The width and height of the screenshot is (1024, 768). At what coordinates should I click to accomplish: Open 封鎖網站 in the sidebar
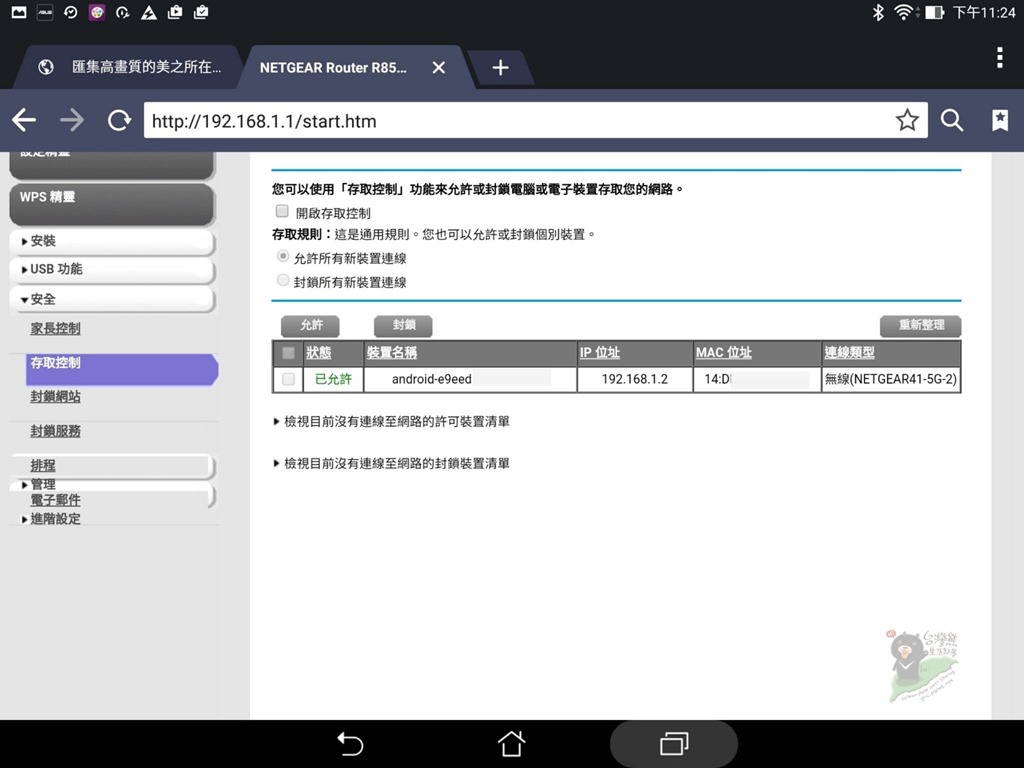click(56, 396)
